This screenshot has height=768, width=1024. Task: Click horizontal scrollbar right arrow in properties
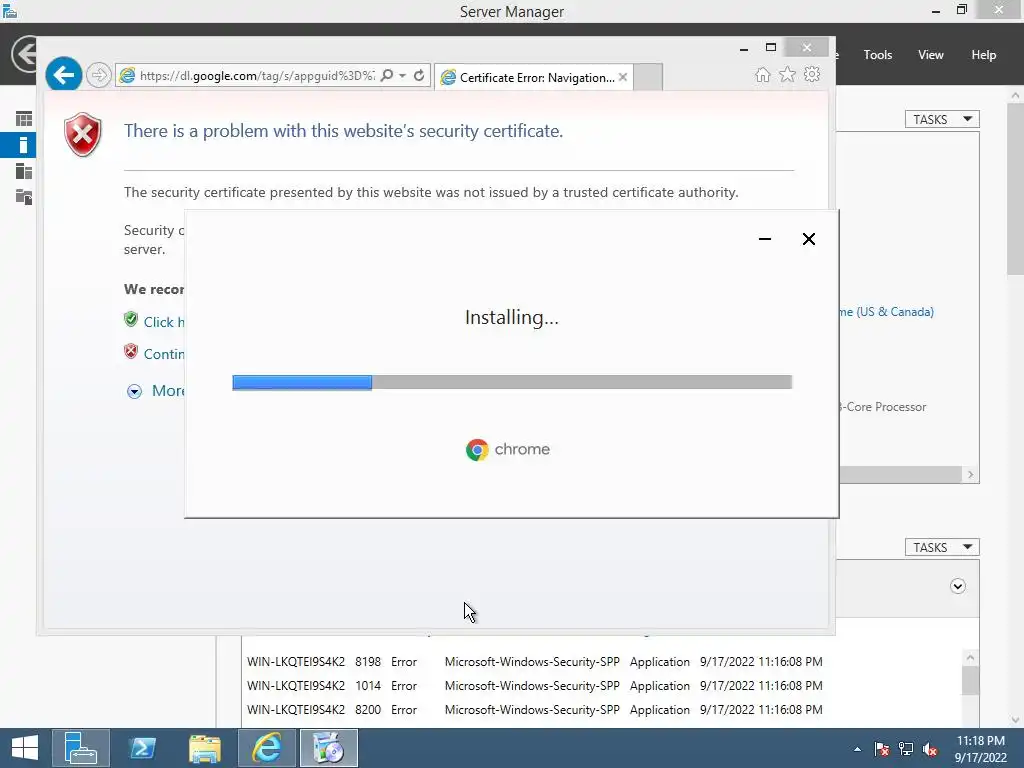[970, 475]
